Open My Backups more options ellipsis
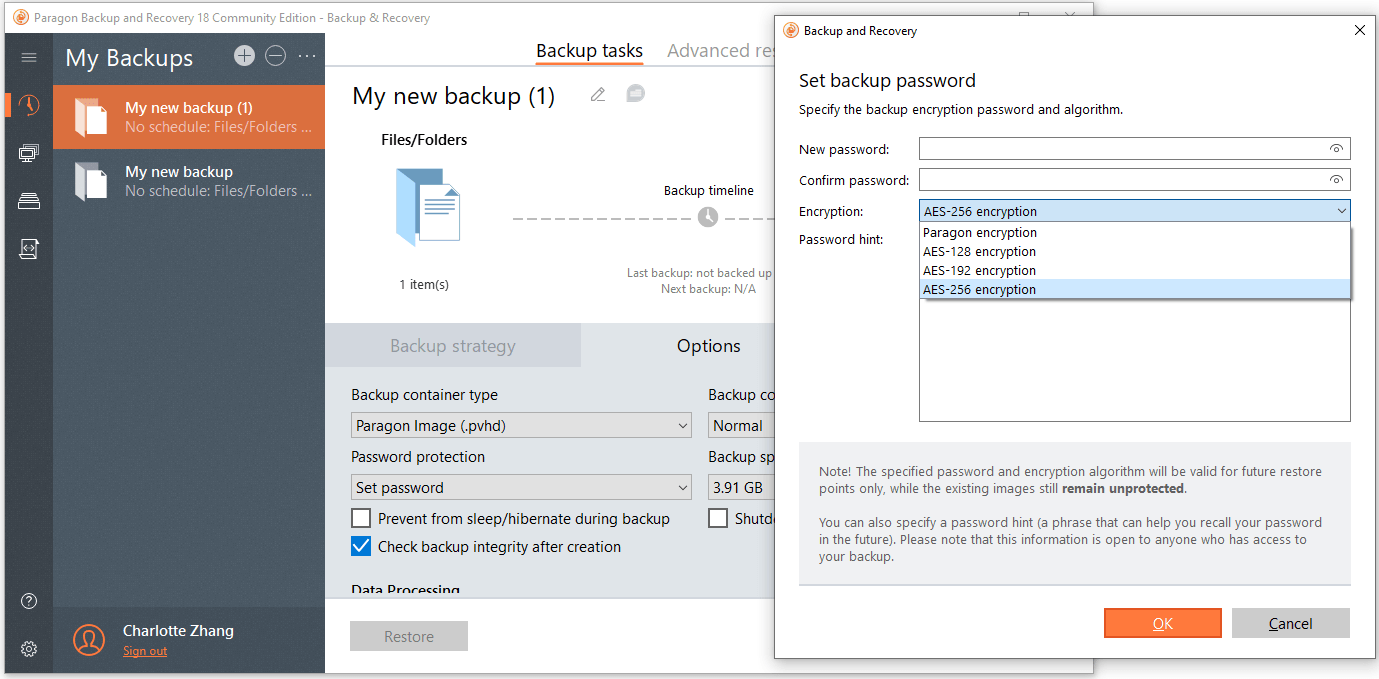Screen dimensions: 1379x679 [307, 56]
